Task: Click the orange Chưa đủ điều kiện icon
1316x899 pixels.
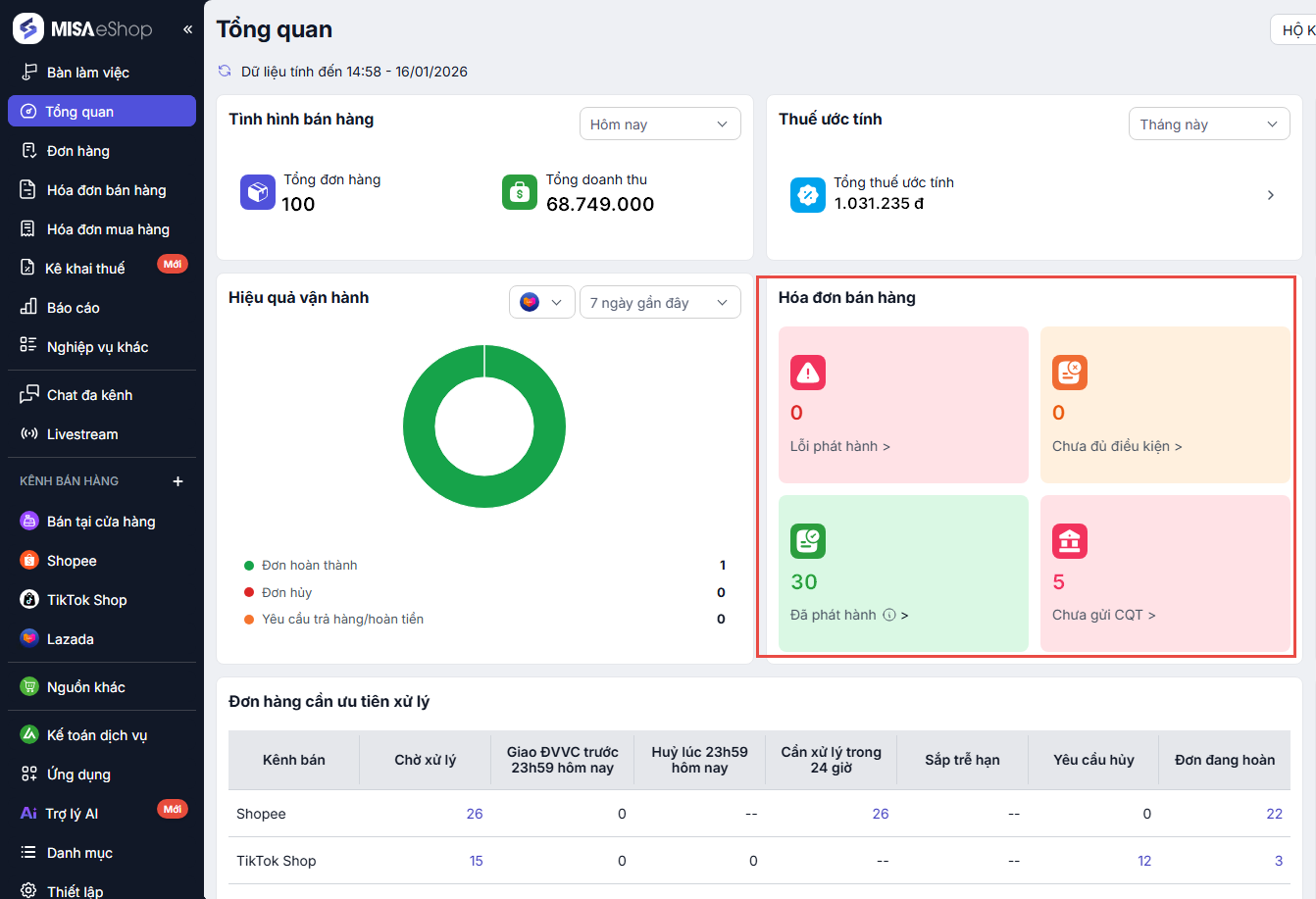Action: pos(1069,373)
